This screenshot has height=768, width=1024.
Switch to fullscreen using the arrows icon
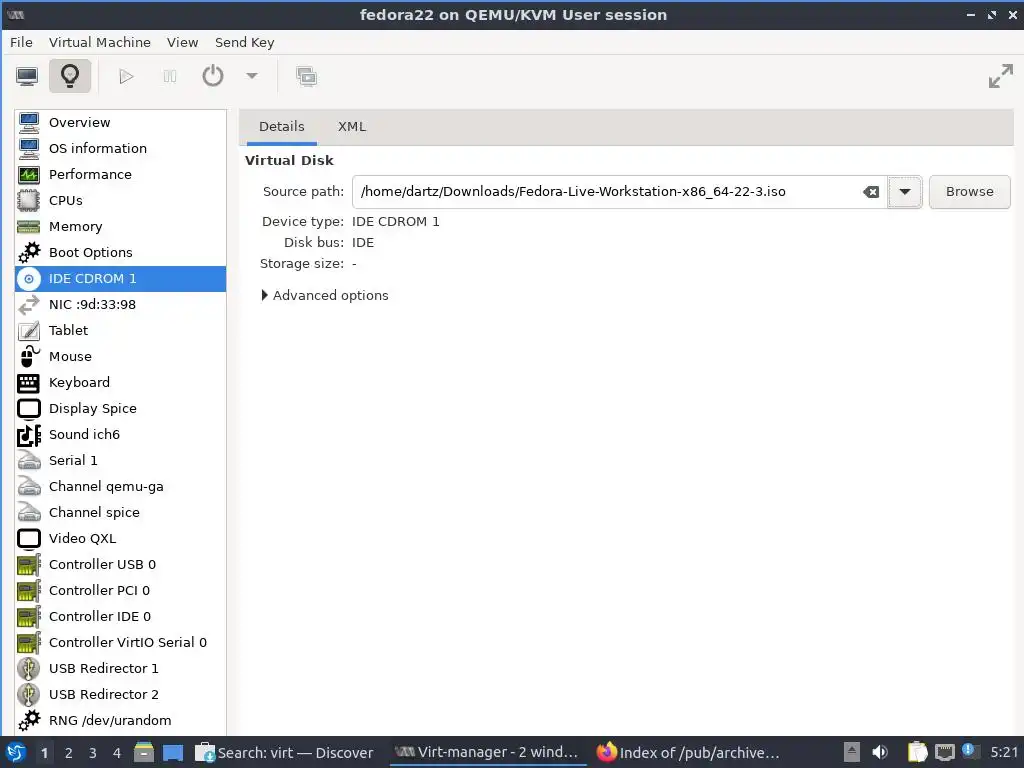coord(1000,76)
